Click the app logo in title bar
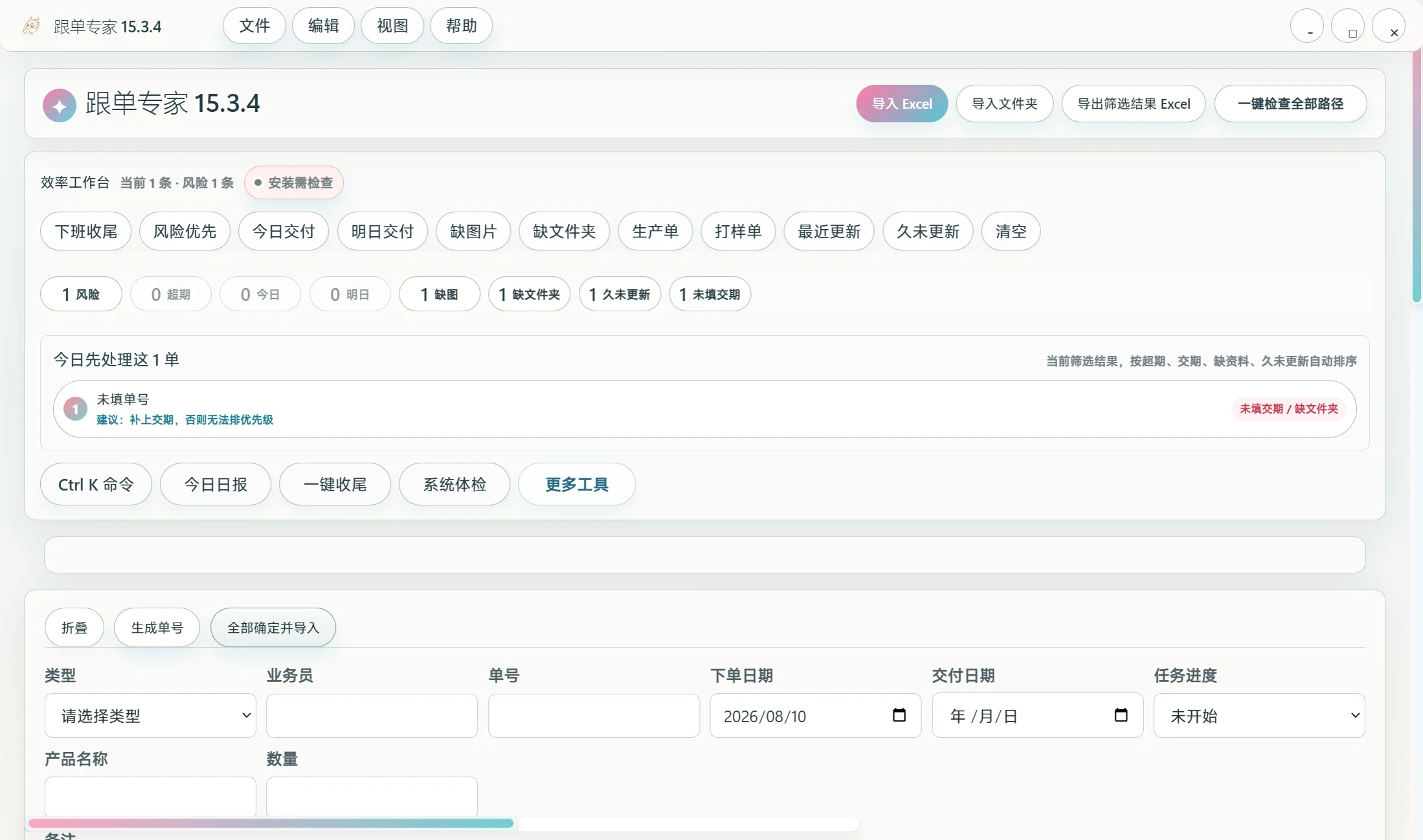This screenshot has width=1423, height=840. (32, 26)
